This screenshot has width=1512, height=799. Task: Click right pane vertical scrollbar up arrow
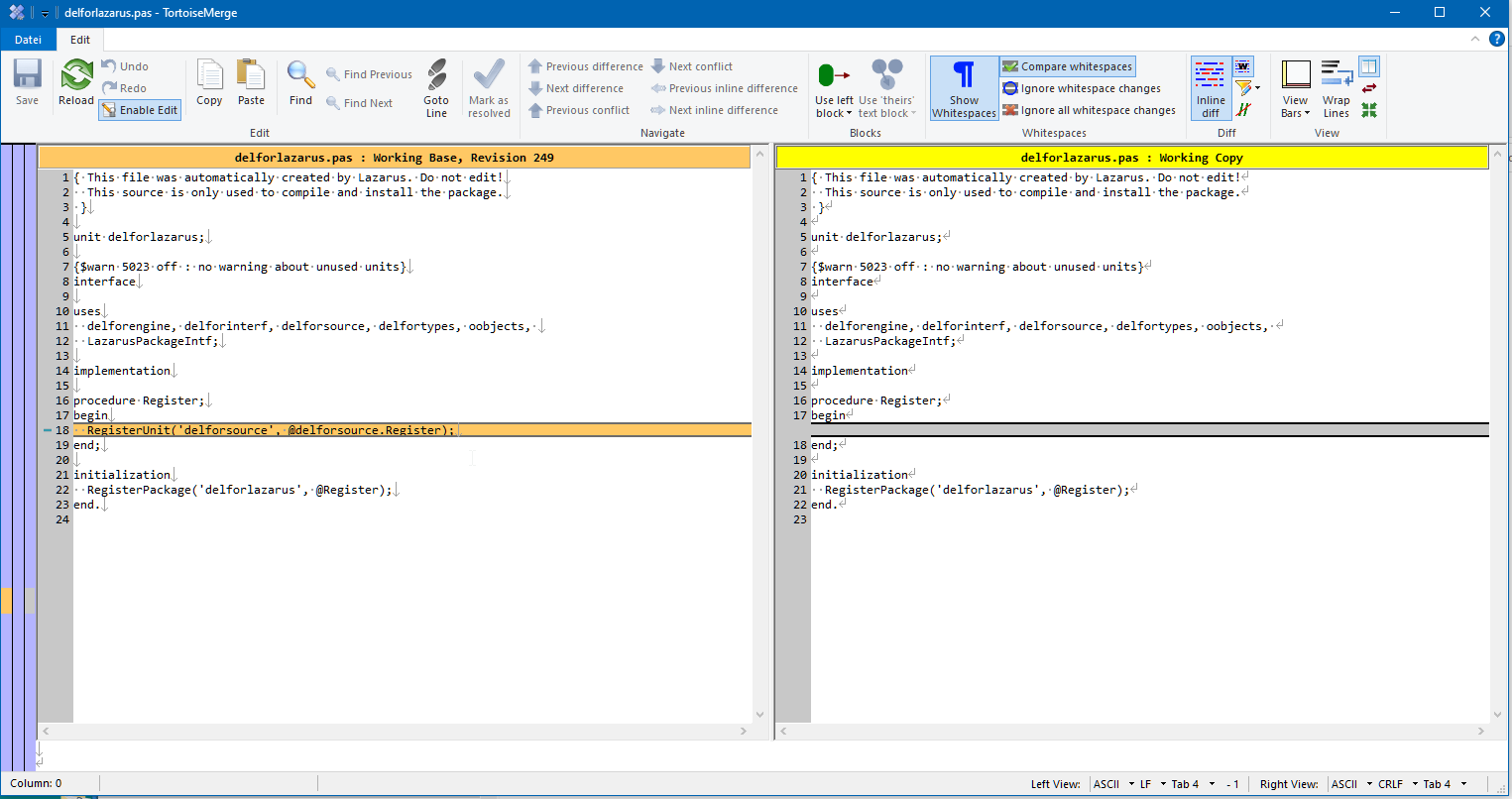[x=1498, y=155]
